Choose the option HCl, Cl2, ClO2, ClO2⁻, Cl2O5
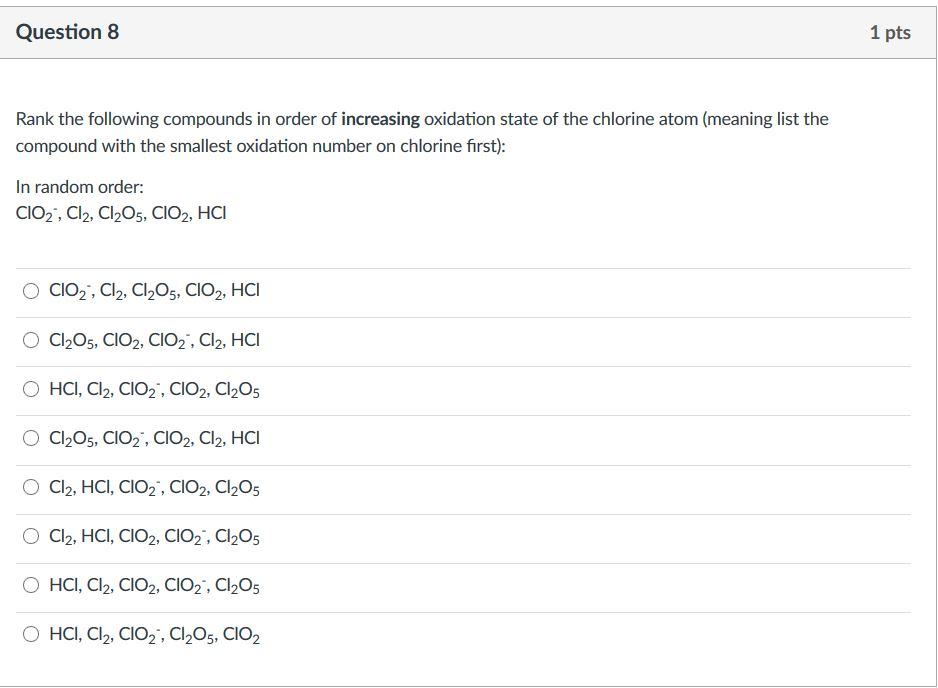 click(29, 586)
